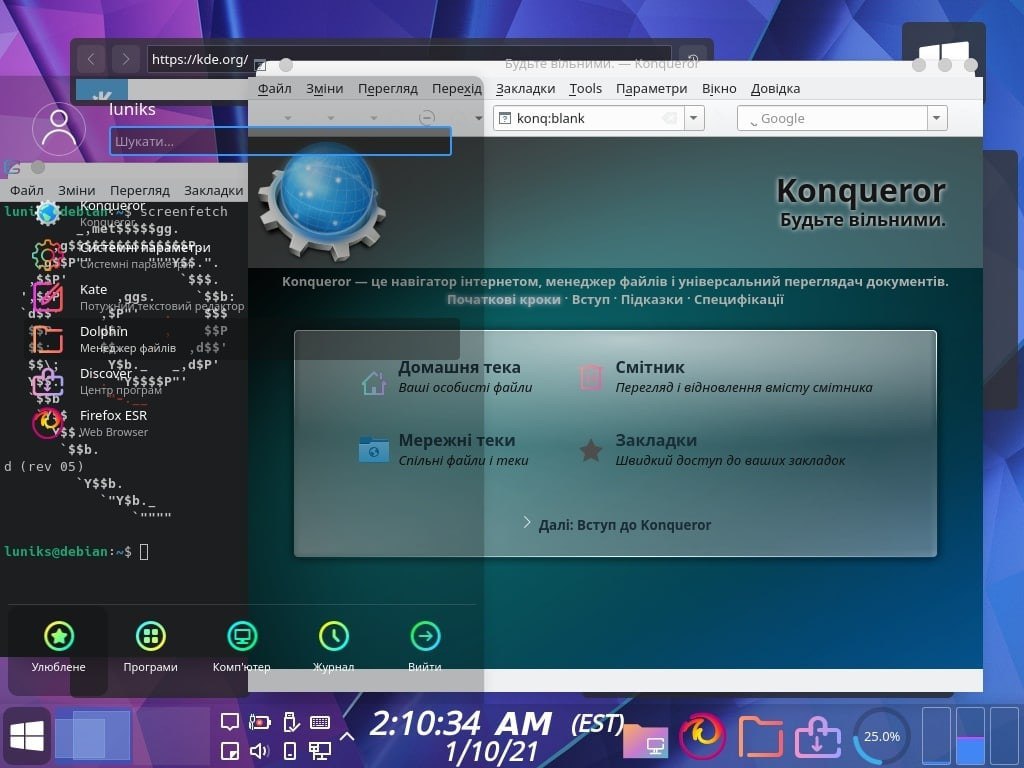The width and height of the screenshot is (1024, 768).
Task: Open Мережні теки network folders link
Action: pyautogui.click(x=456, y=440)
